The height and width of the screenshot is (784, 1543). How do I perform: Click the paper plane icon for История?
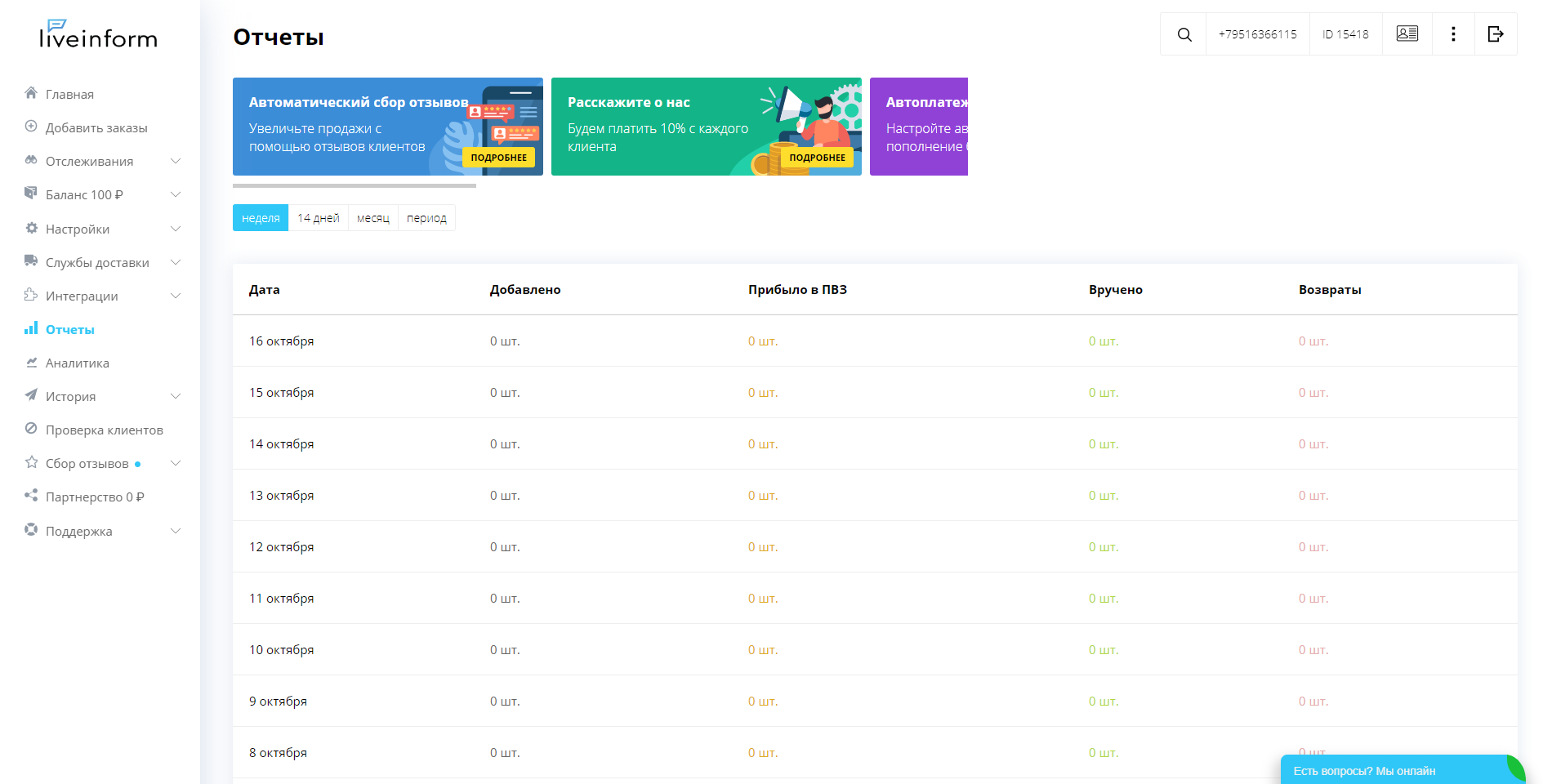[x=31, y=395]
